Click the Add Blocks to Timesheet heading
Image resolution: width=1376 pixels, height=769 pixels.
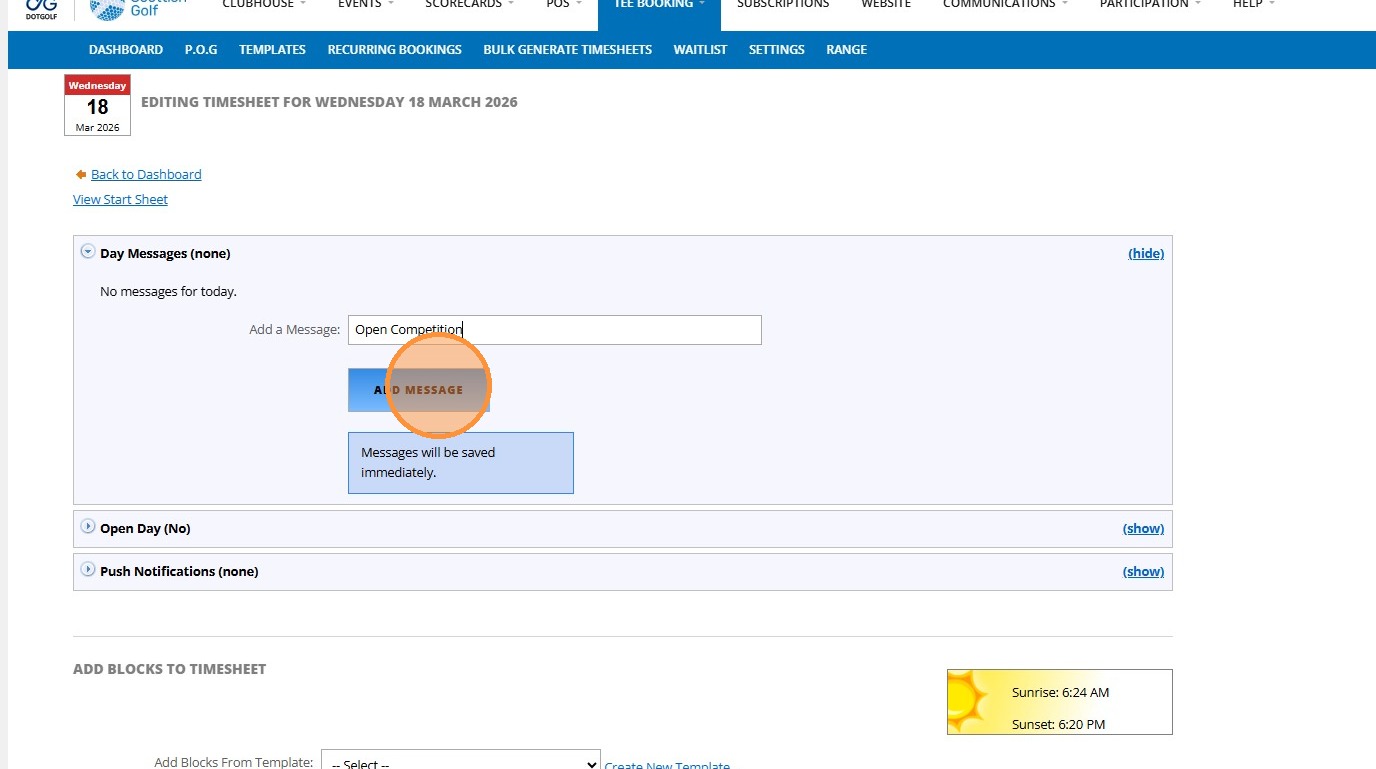tap(170, 669)
